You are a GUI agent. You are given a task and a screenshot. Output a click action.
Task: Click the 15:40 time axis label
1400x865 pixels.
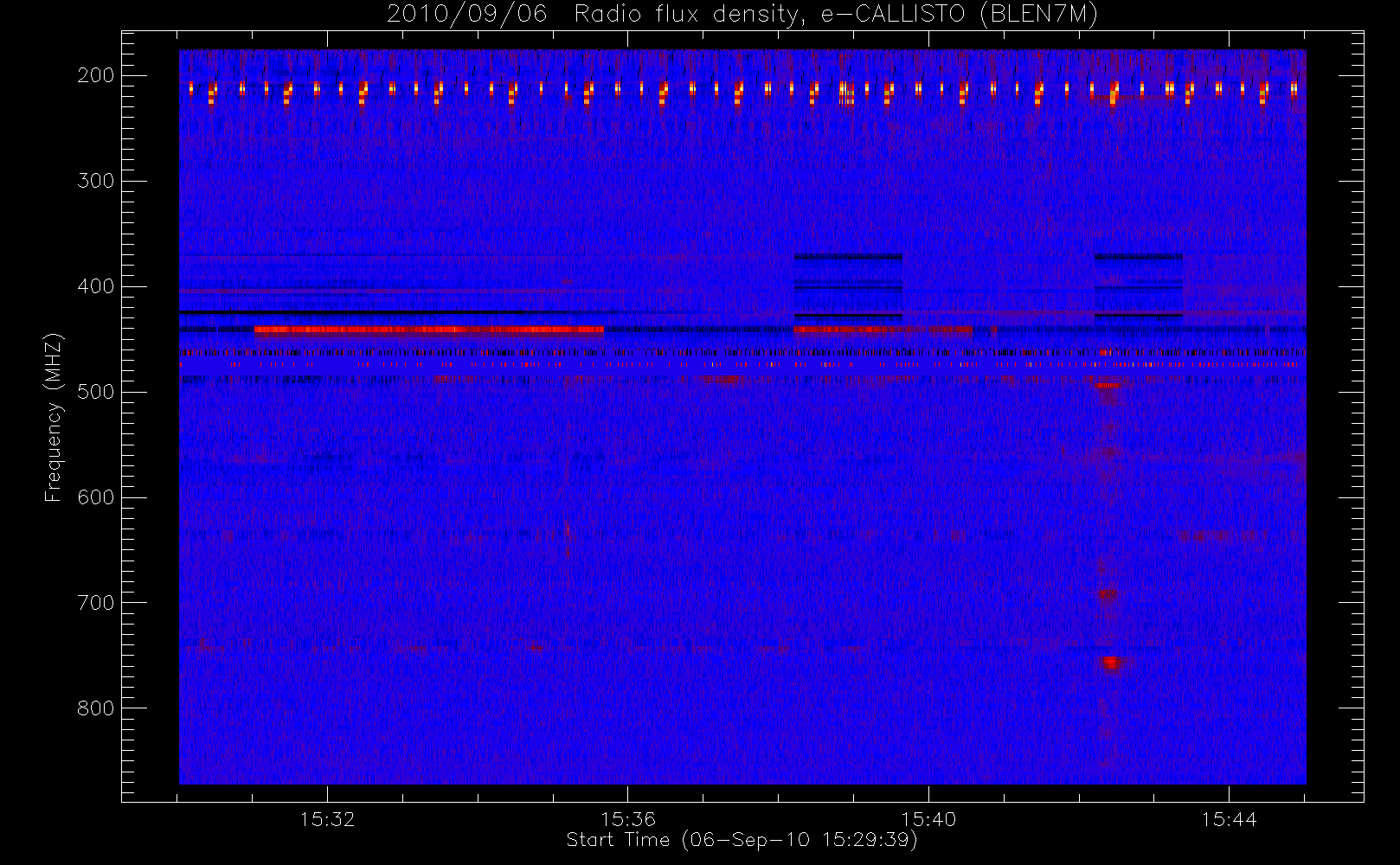928,819
